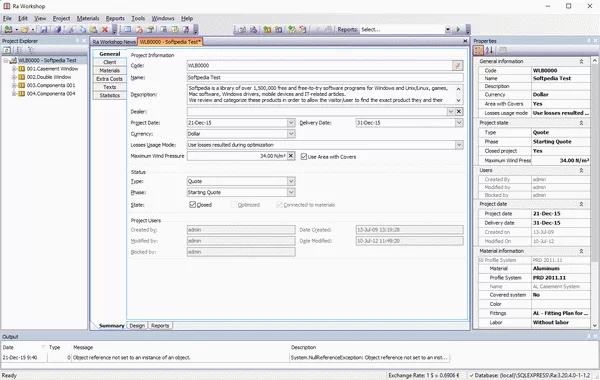Open the Reports Select dropdown
This screenshot has height=380, width=600.
447,29
